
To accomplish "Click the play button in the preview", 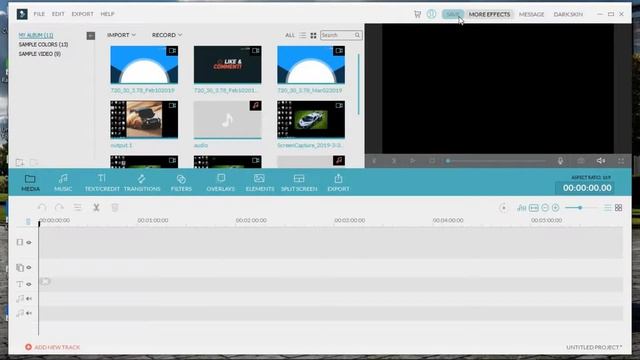I will pos(413,161).
